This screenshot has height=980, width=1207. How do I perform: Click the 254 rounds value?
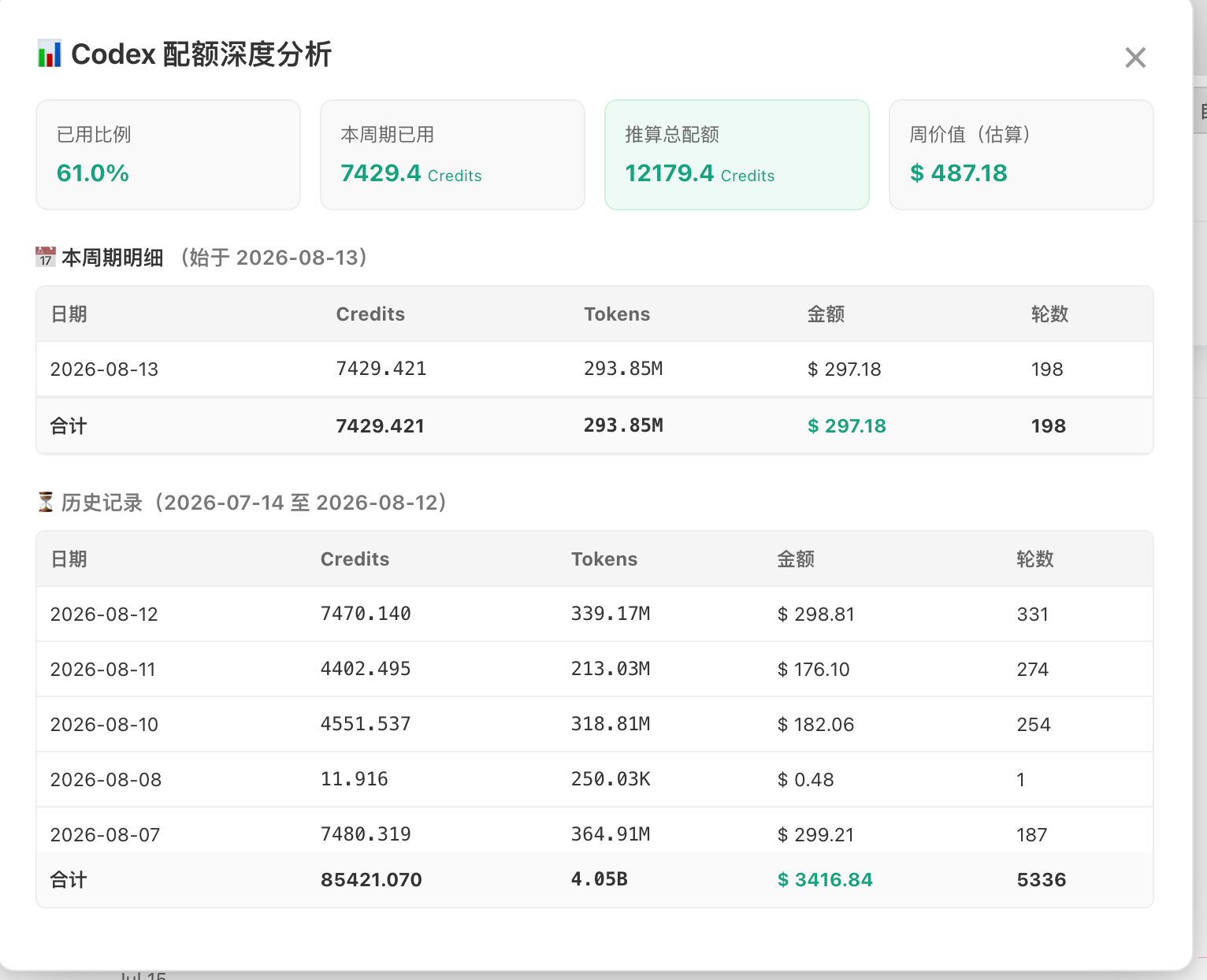click(1034, 725)
